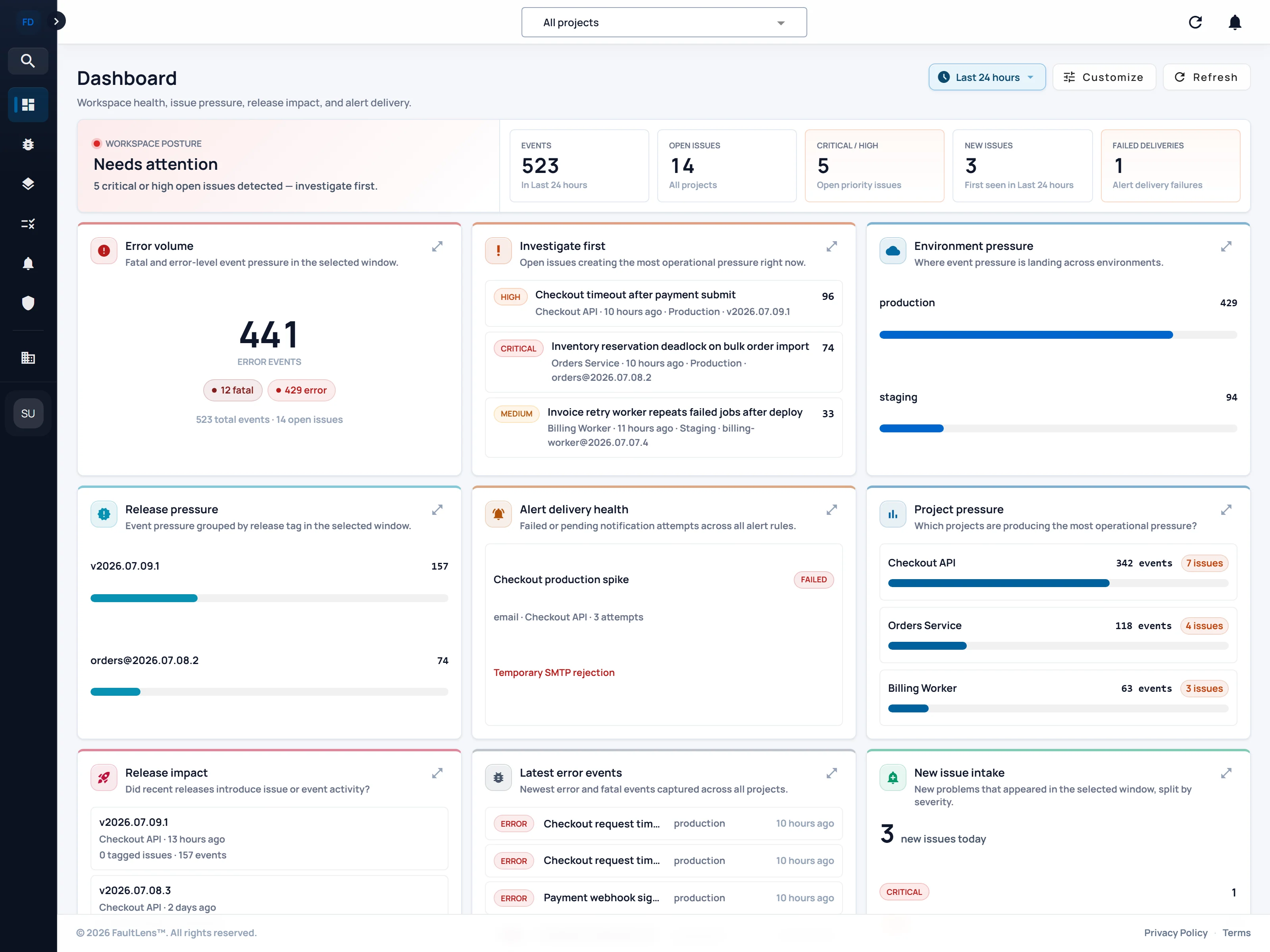Open the rules checklist icon in the sidebar

(x=27, y=223)
